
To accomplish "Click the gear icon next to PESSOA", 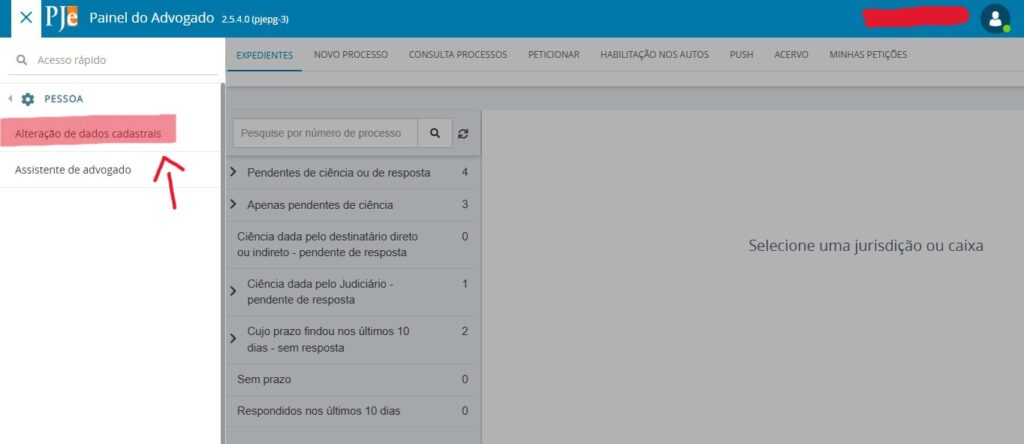I will [x=27, y=99].
